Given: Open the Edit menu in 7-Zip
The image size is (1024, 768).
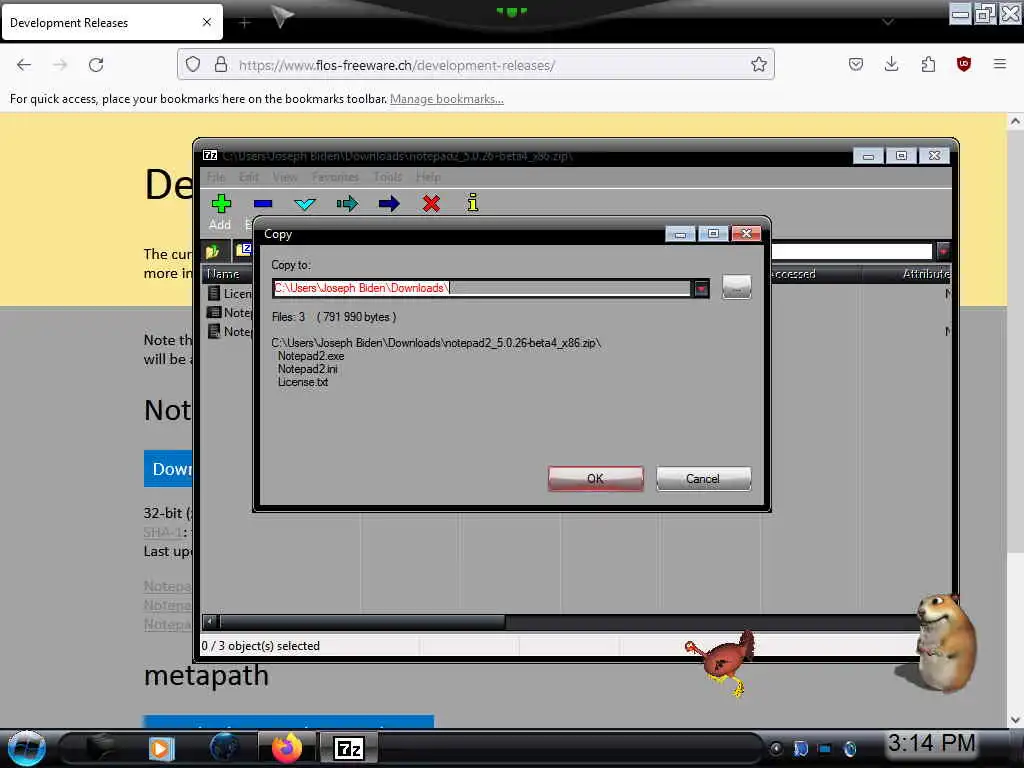Looking at the screenshot, I should (249, 177).
